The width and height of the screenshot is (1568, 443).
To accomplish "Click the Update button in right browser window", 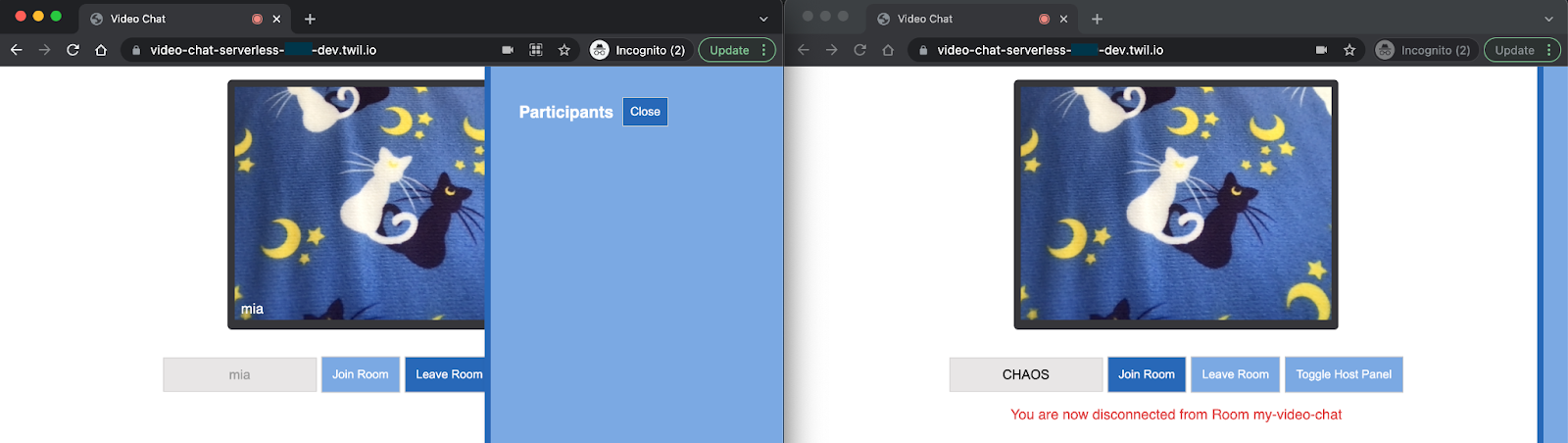I will [x=1514, y=50].
